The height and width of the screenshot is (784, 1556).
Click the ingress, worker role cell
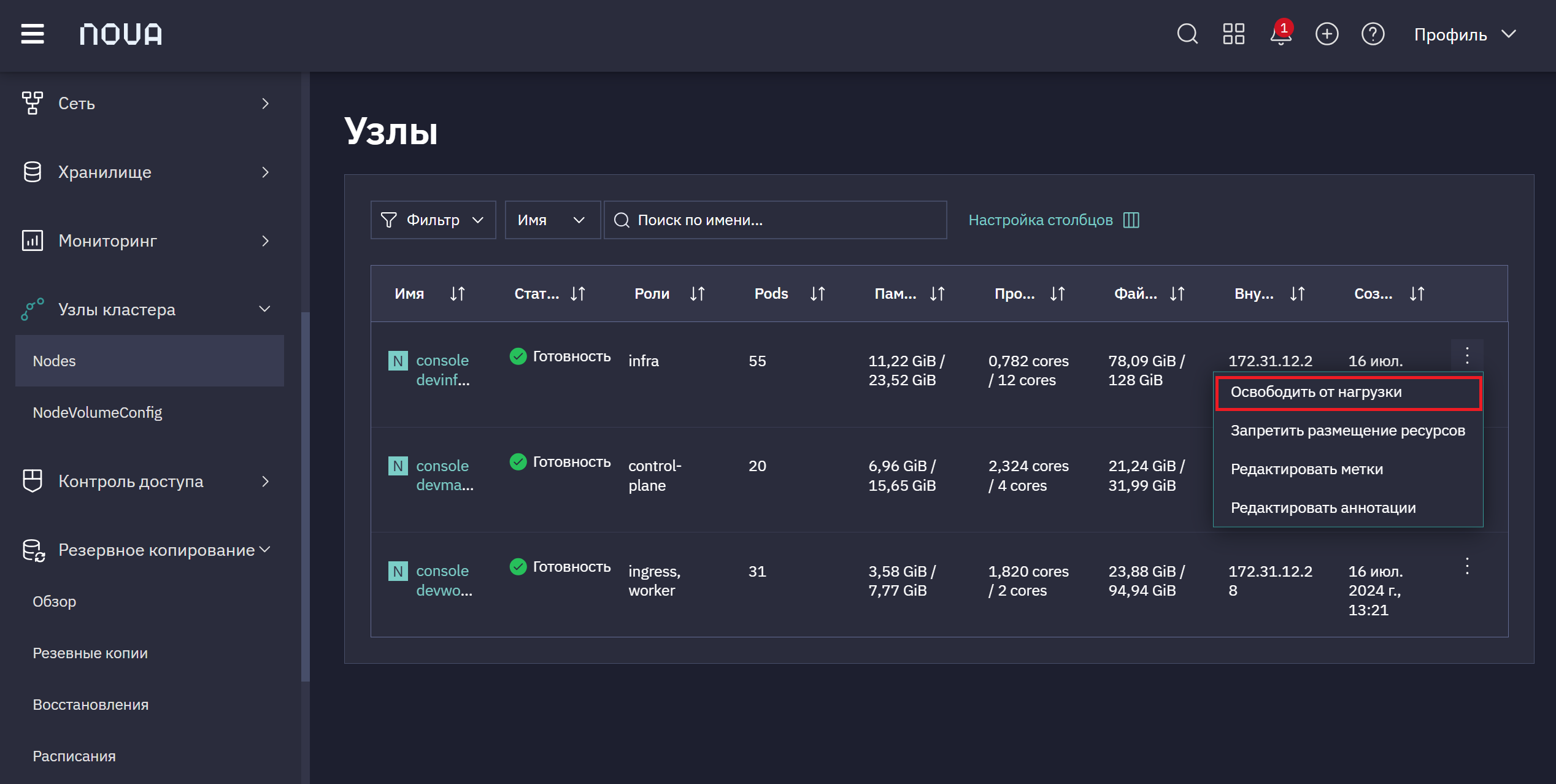pyautogui.click(x=654, y=580)
